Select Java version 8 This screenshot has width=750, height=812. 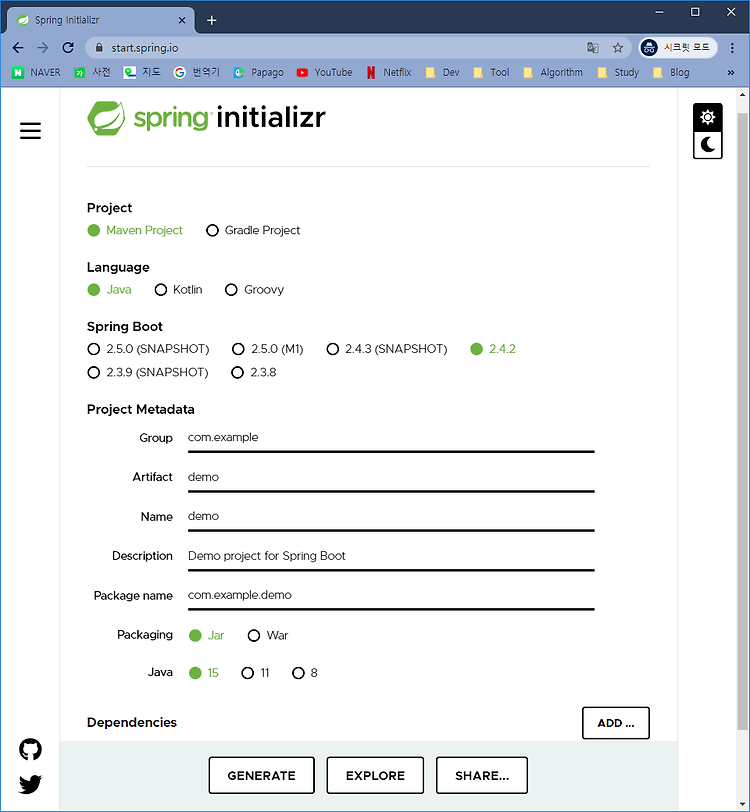coord(305,673)
